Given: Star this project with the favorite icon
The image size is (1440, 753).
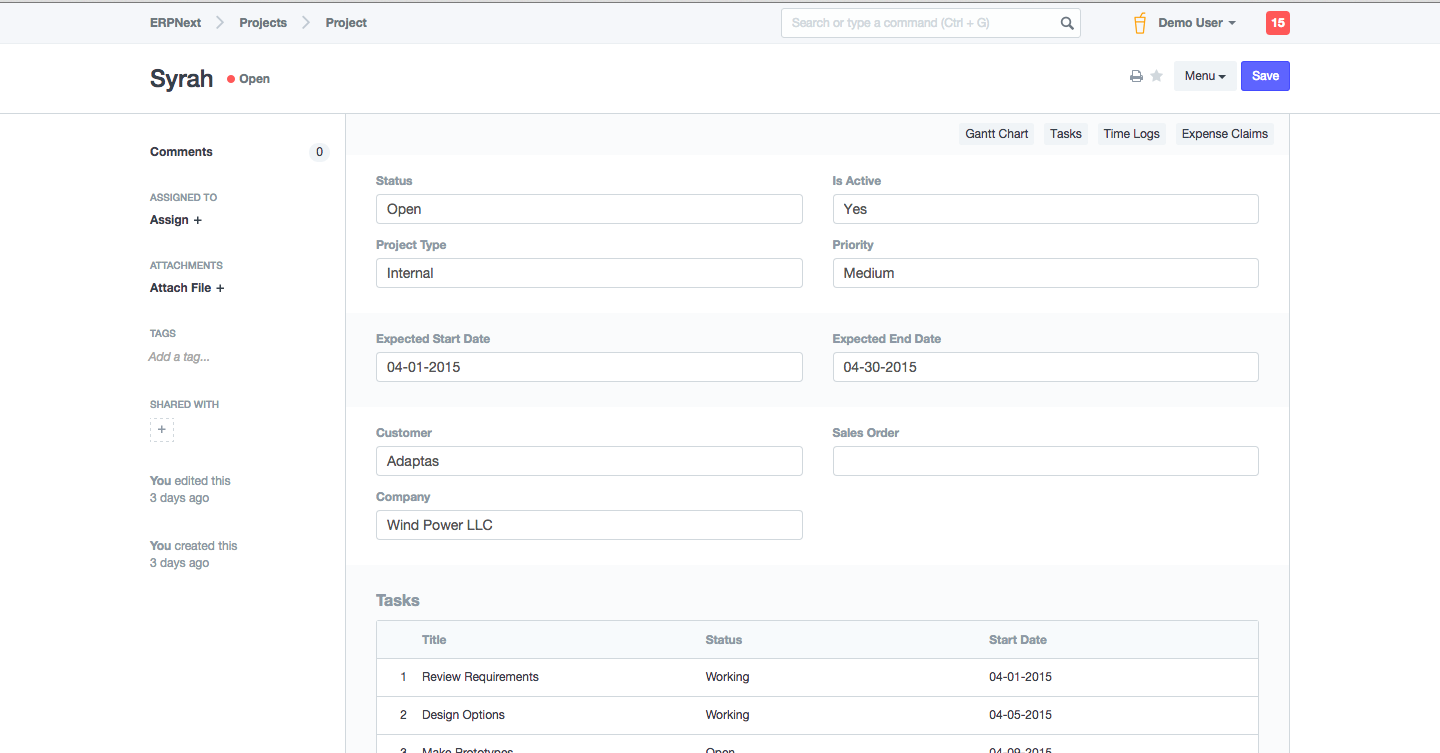Looking at the screenshot, I should coord(1156,76).
